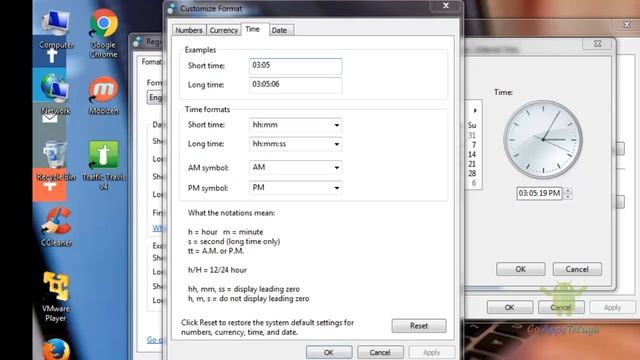Screen dimensions: 640x360
Task: Launch the Traffic Travis v4 icon
Action: click(x=104, y=164)
